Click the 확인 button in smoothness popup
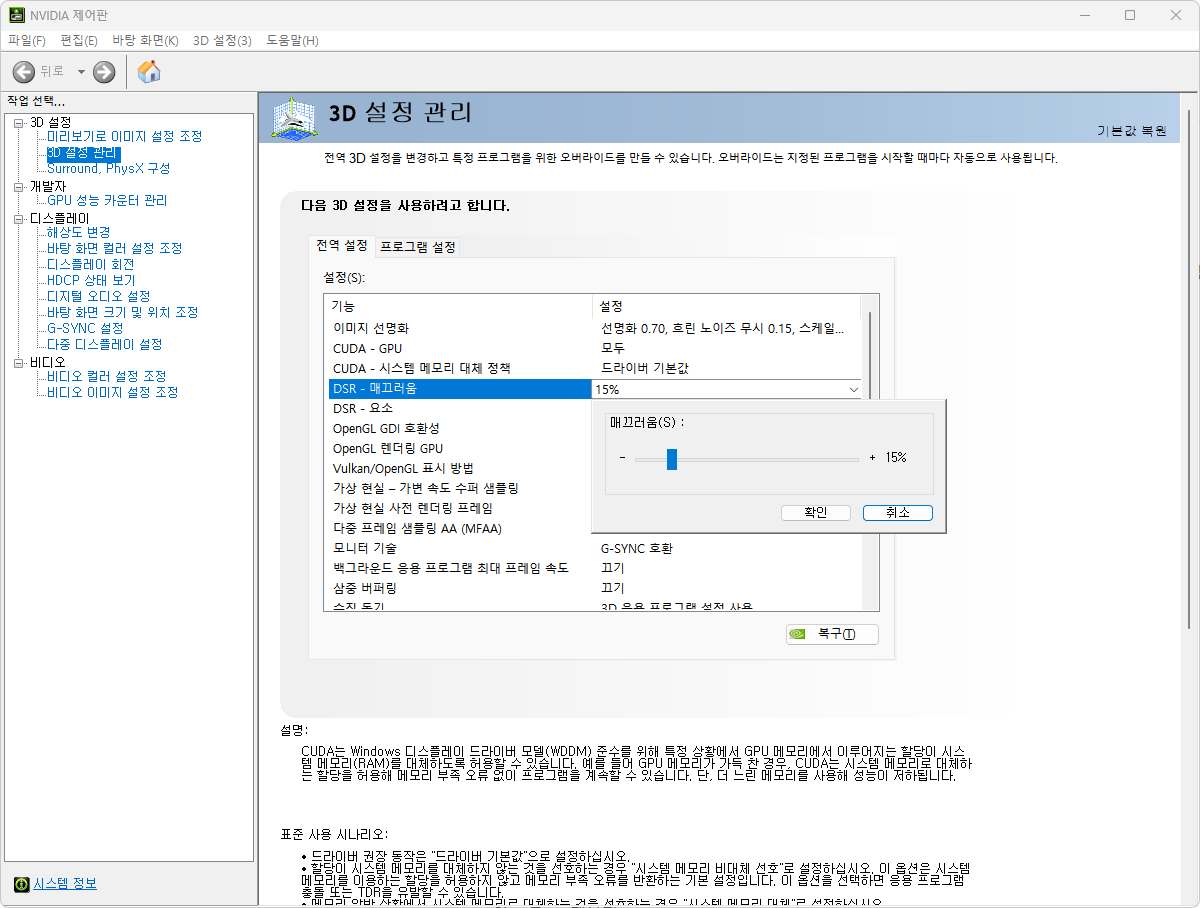1200x908 pixels. pos(815,512)
